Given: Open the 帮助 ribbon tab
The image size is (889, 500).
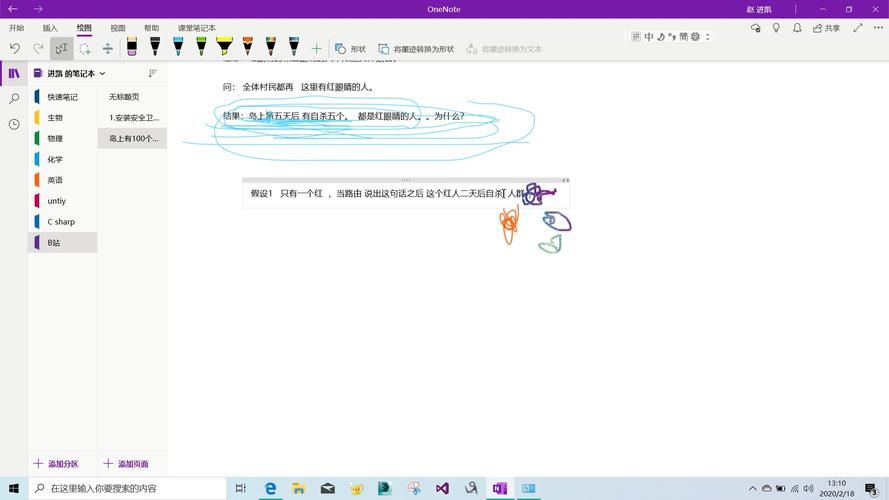Looking at the screenshot, I should tap(151, 28).
